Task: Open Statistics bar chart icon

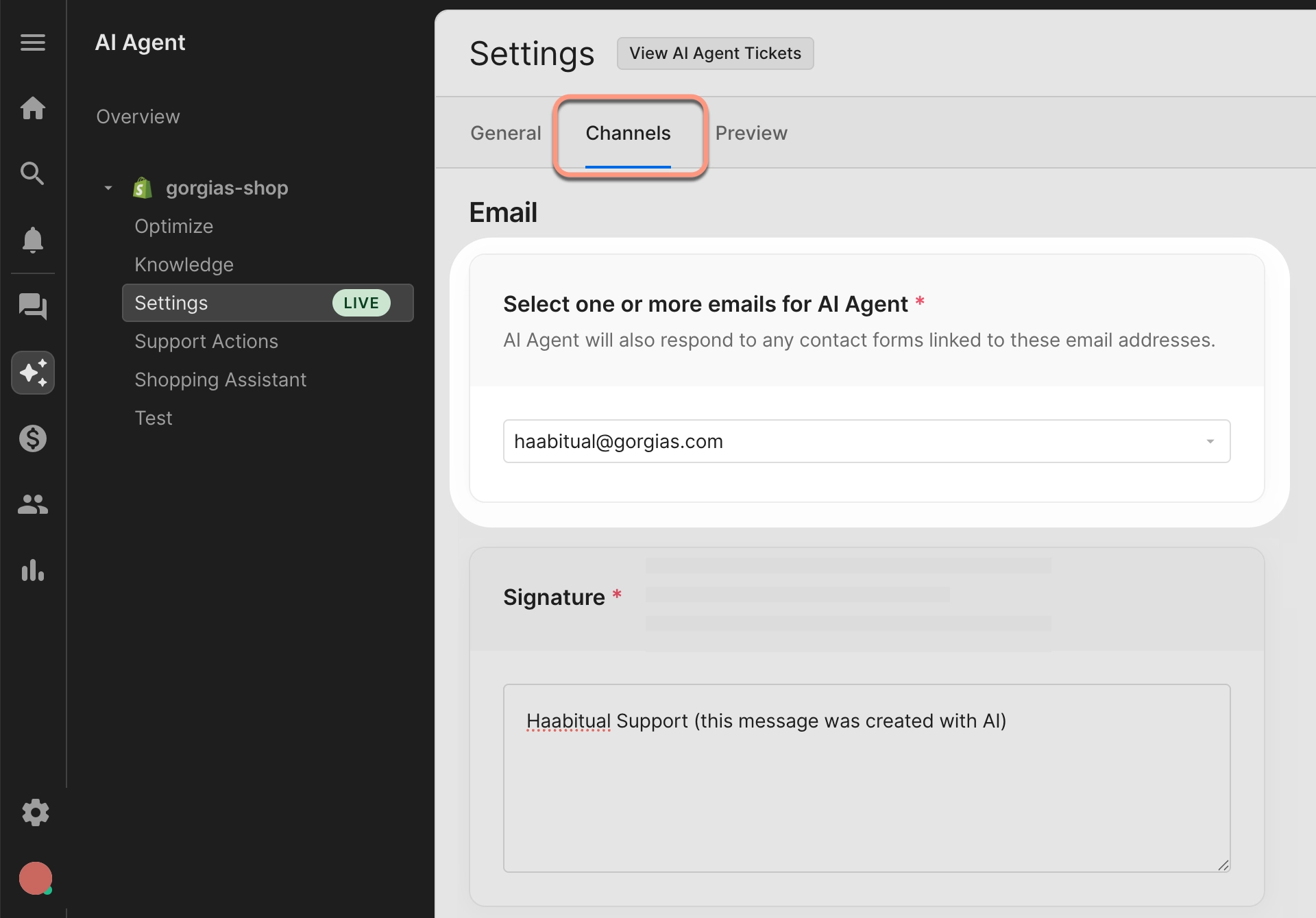Action: click(33, 570)
